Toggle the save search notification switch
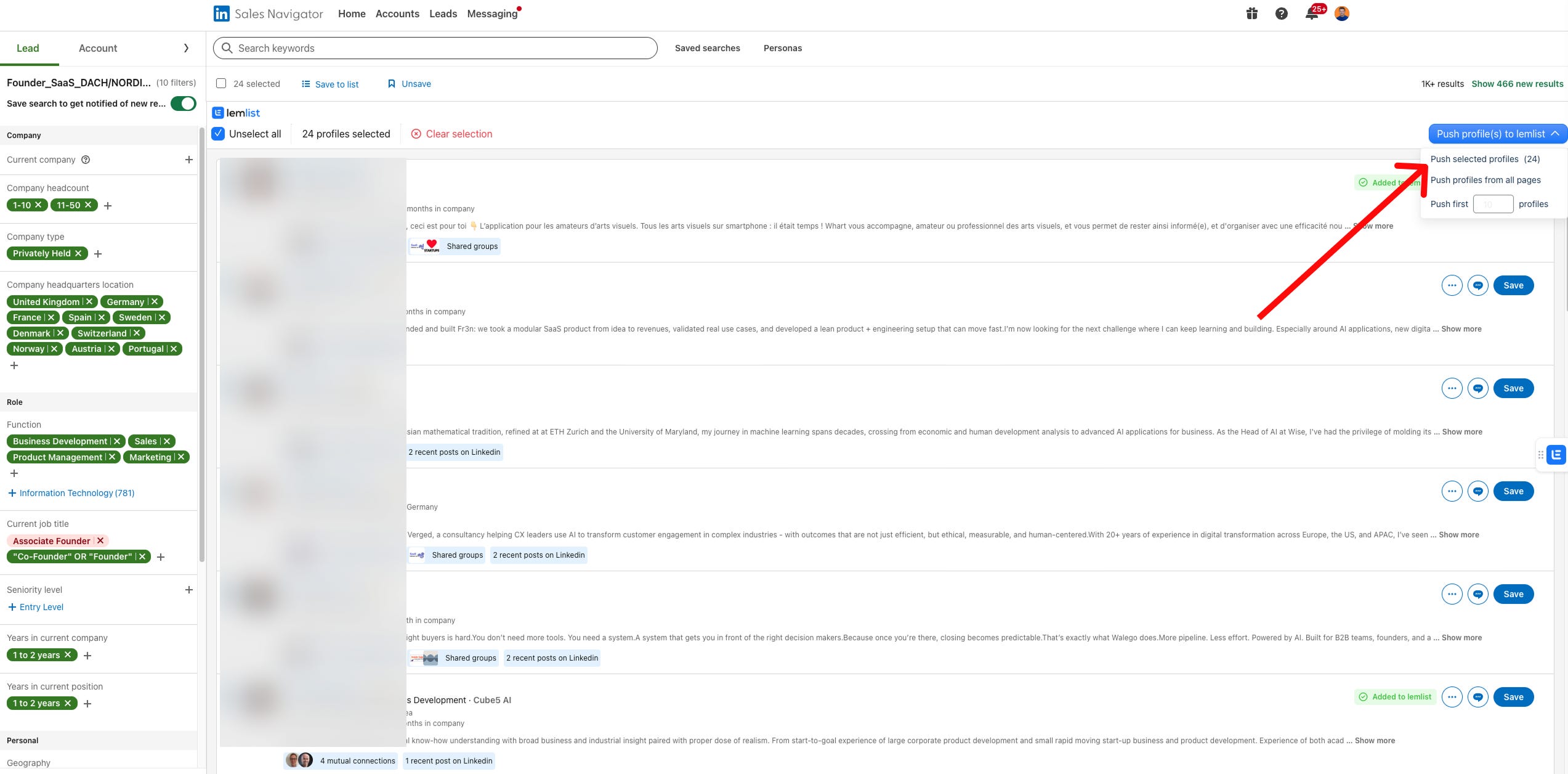Image resolution: width=1568 pixels, height=774 pixels. point(183,104)
